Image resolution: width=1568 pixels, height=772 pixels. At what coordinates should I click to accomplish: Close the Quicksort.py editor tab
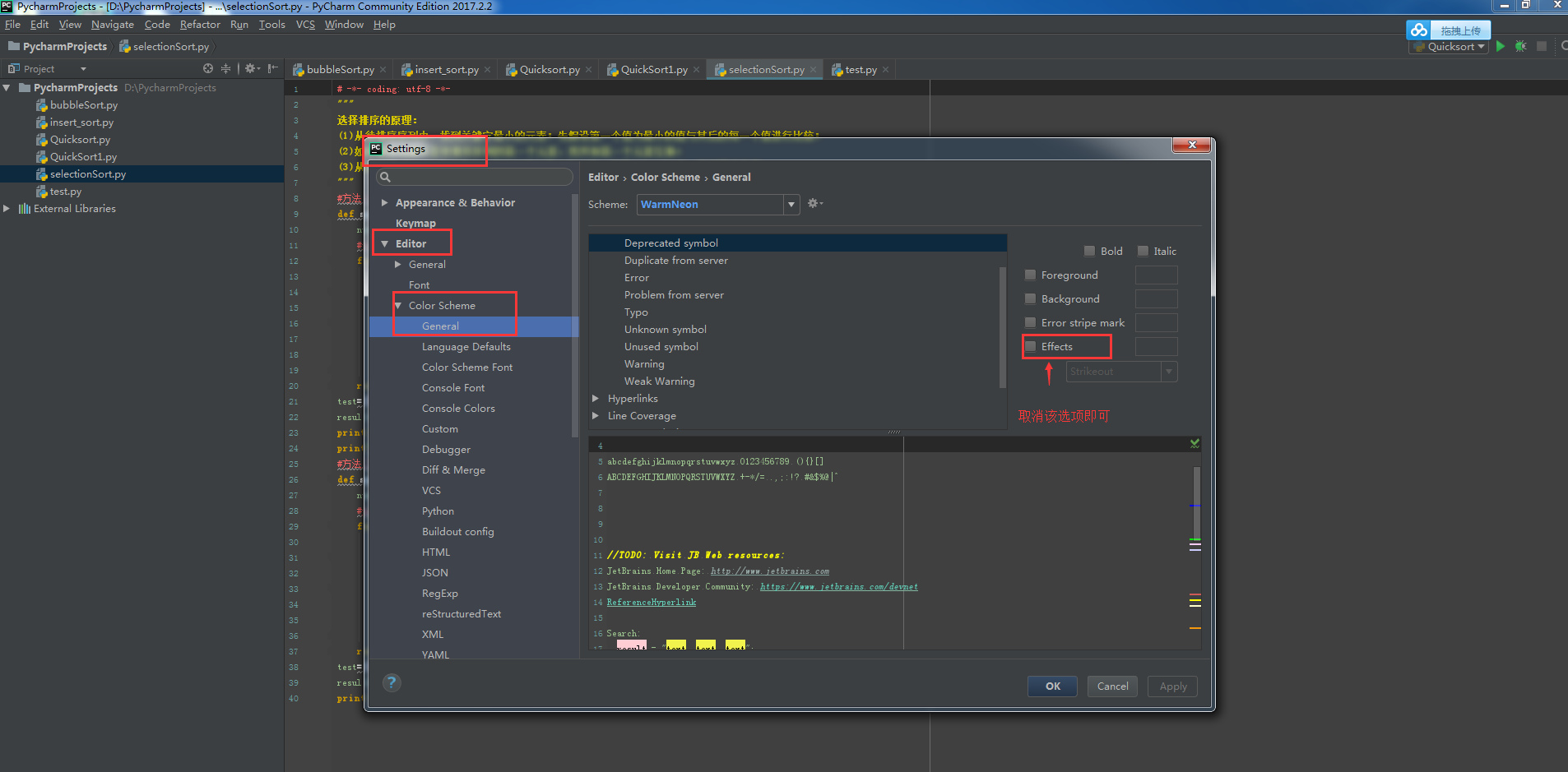click(588, 70)
